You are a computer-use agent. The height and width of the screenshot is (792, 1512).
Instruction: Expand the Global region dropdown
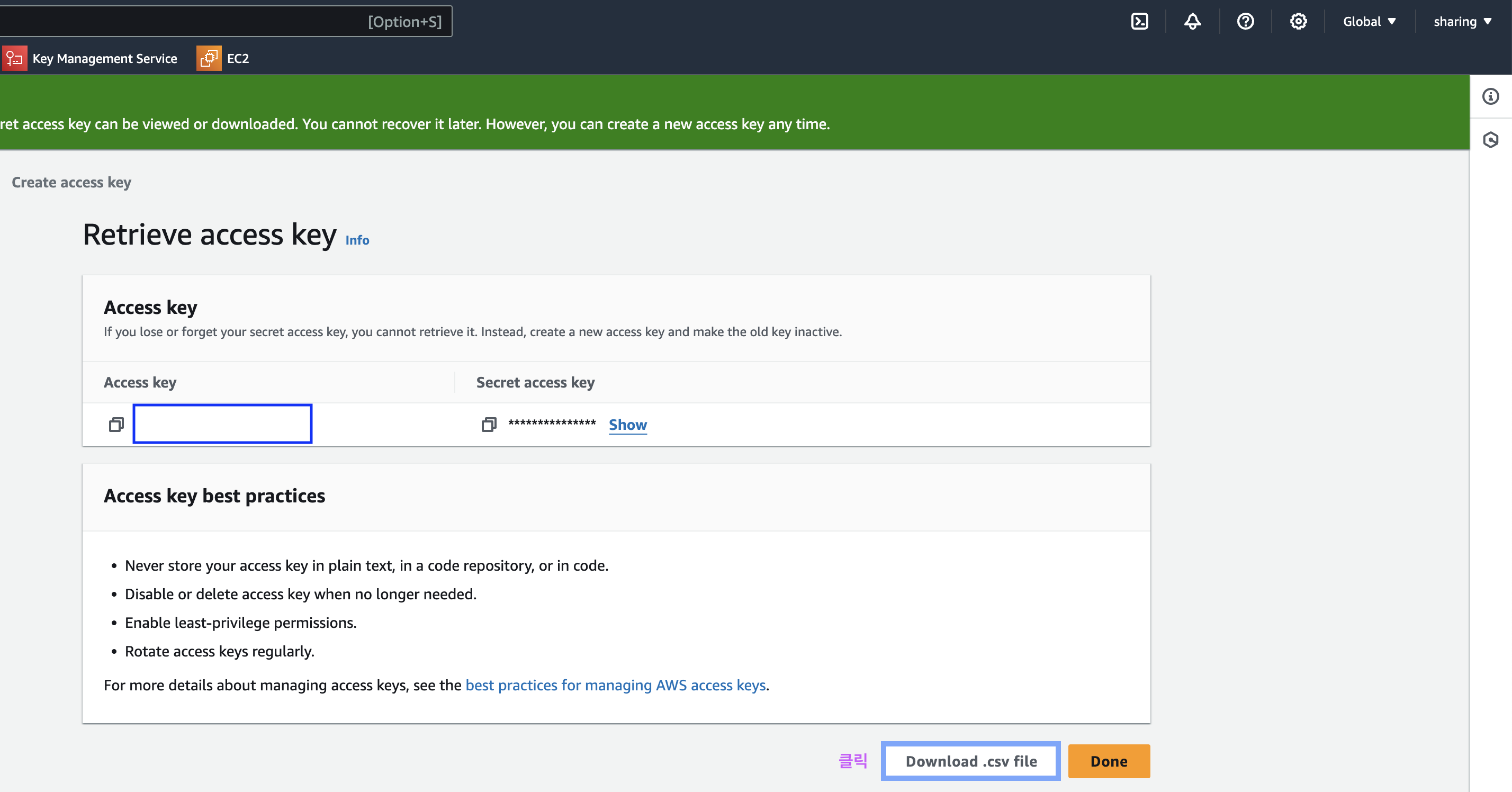point(1369,22)
